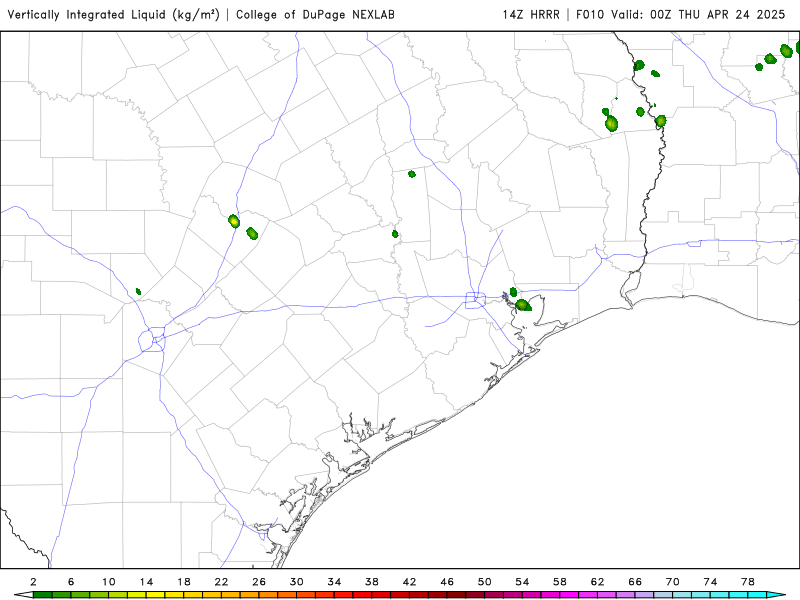Click the storm cell on the Texas-Louisiana border river
This screenshot has width=800, height=600.
(x=660, y=121)
